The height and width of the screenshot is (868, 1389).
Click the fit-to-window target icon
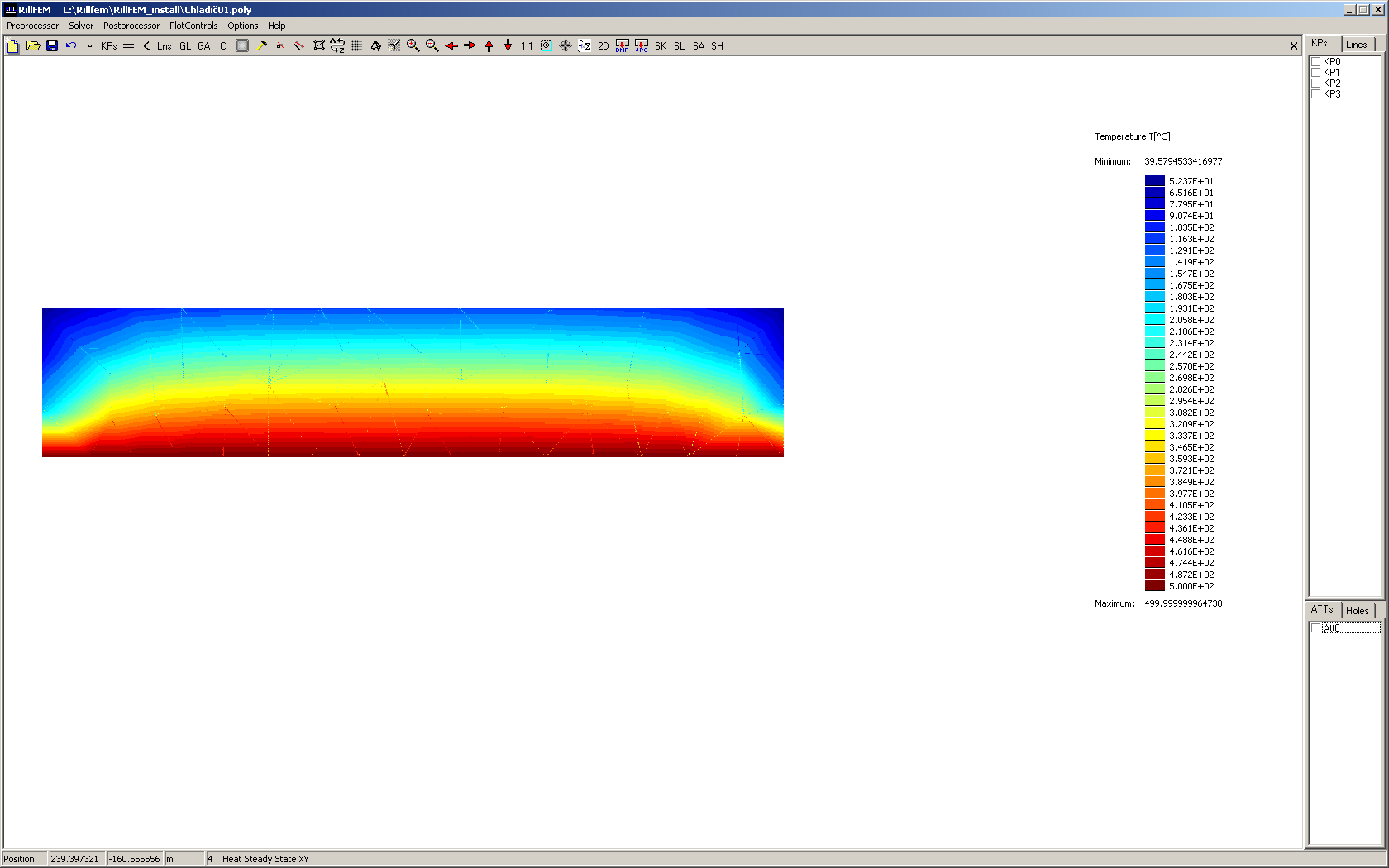point(547,46)
